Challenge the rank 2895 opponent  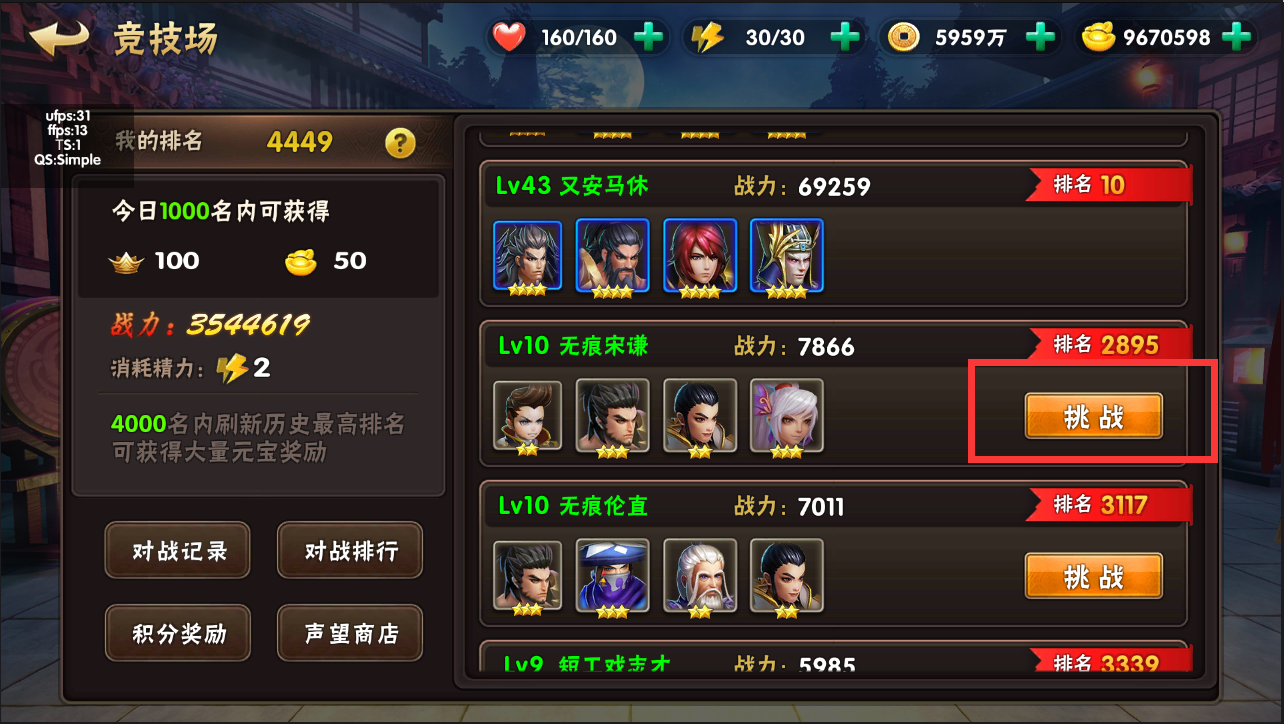point(1093,416)
